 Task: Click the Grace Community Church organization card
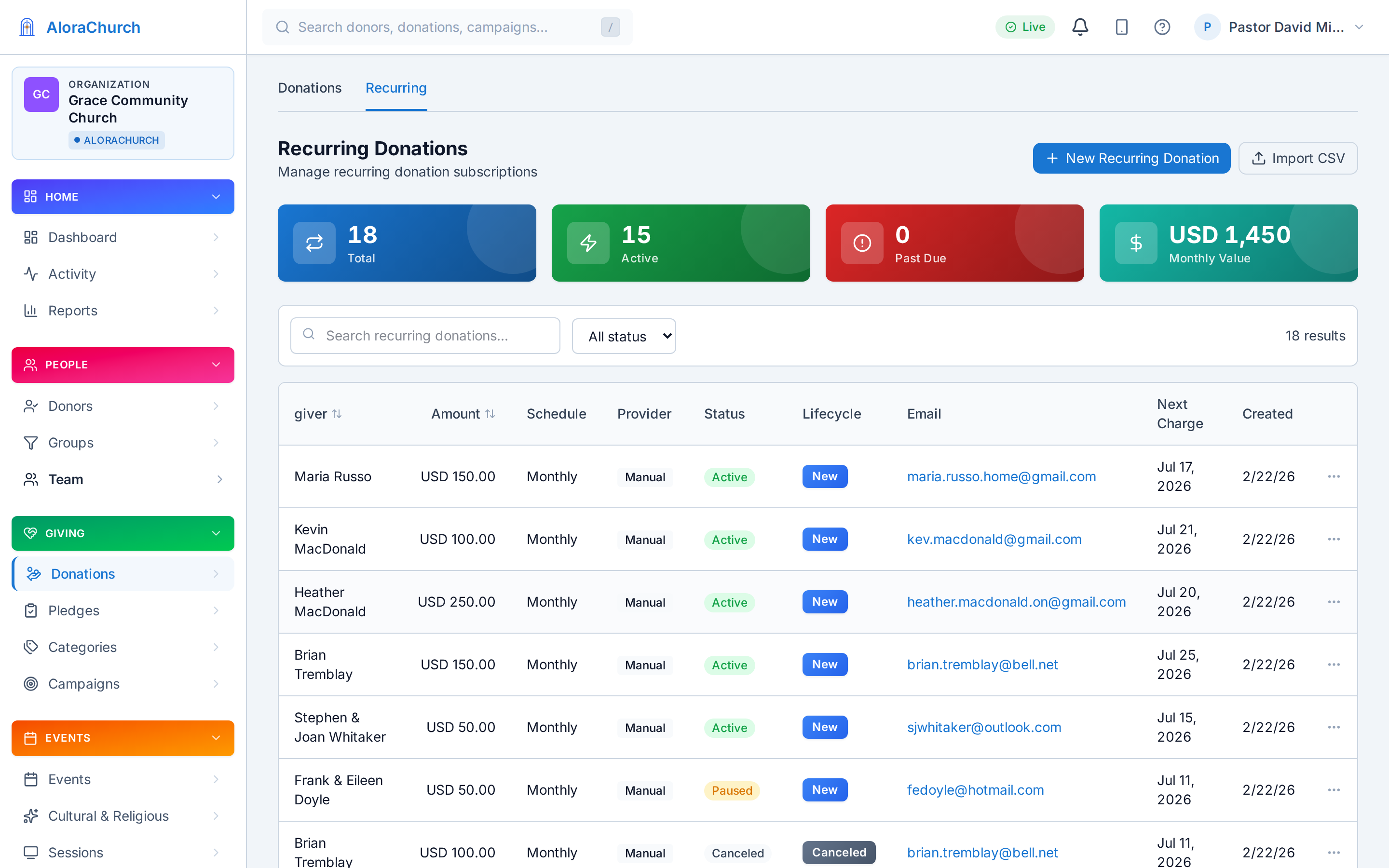[123, 113]
